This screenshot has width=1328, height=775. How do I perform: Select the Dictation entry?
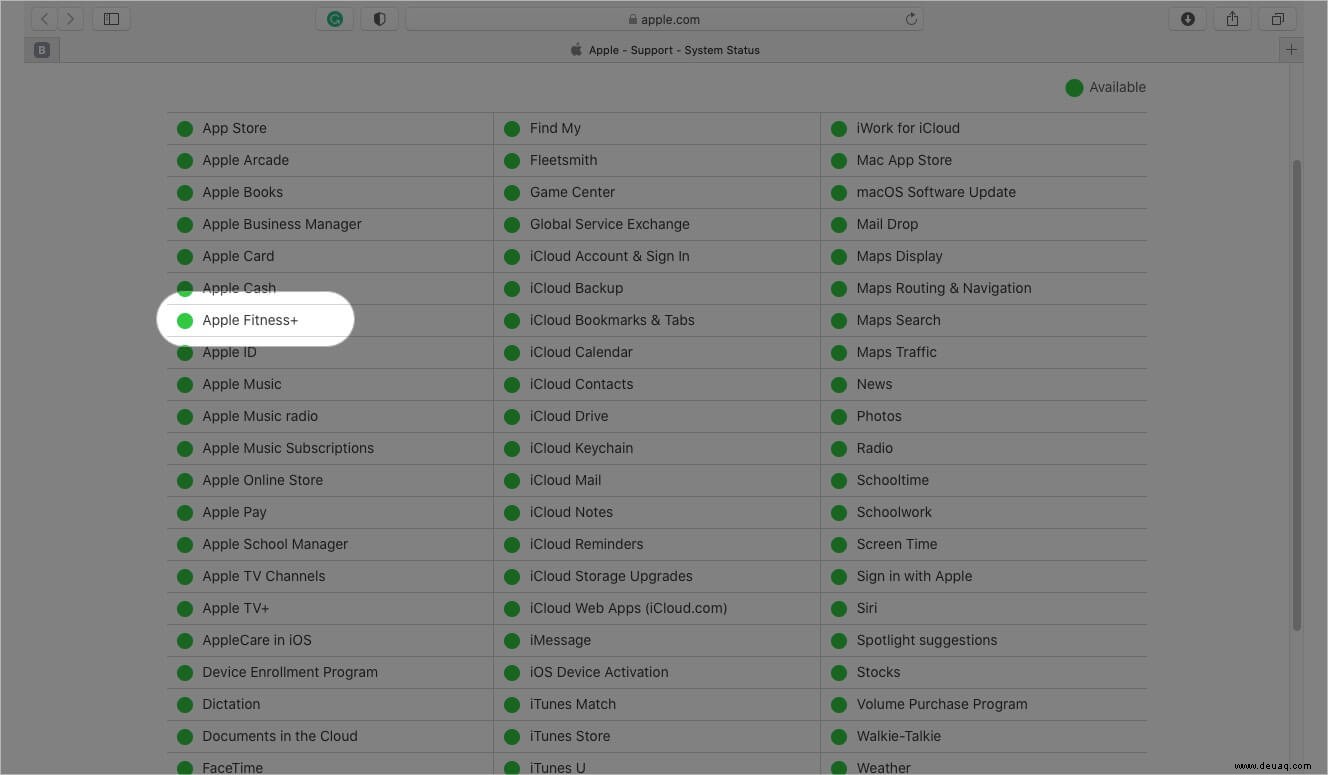[231, 704]
